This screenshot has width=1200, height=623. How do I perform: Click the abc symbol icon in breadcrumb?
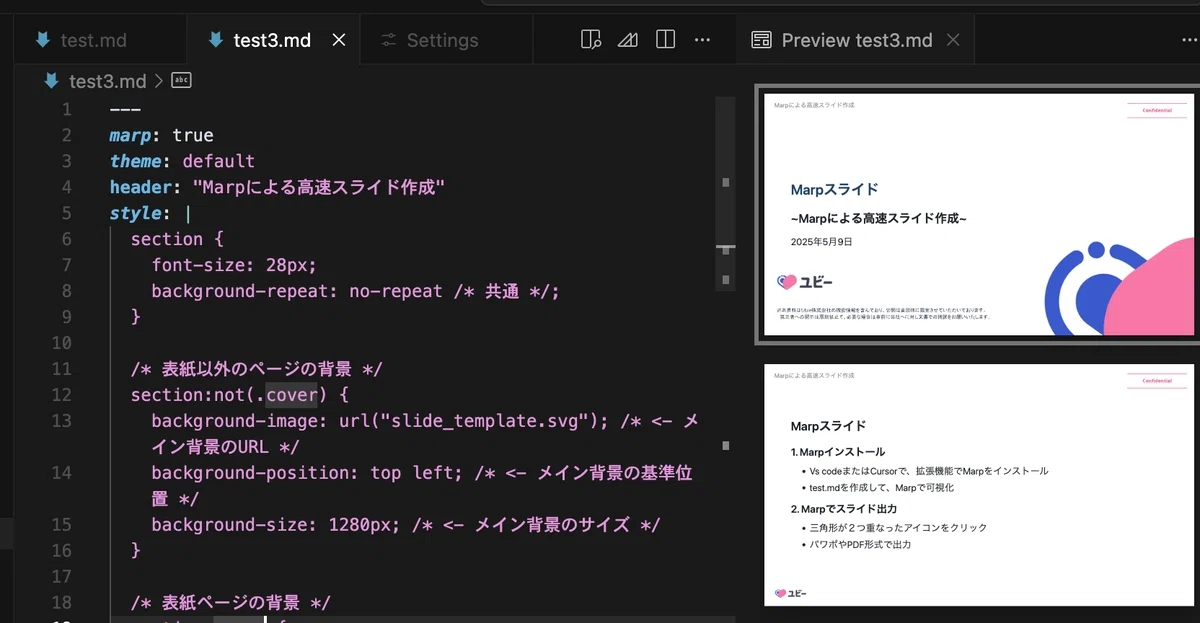coord(181,80)
